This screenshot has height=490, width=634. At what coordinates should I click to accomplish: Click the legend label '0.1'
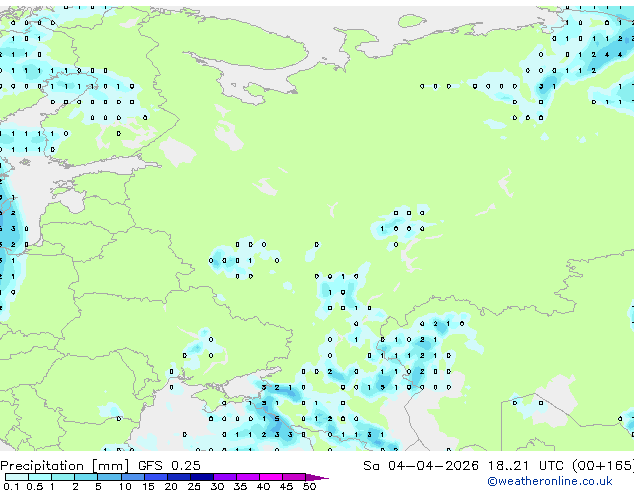[11, 486]
